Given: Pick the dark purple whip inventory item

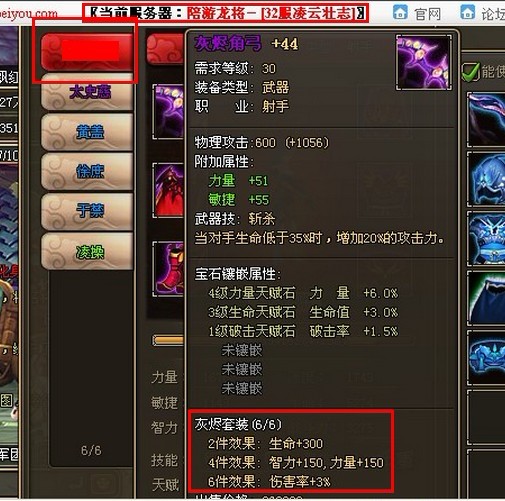Looking at the screenshot, I should [486, 120].
